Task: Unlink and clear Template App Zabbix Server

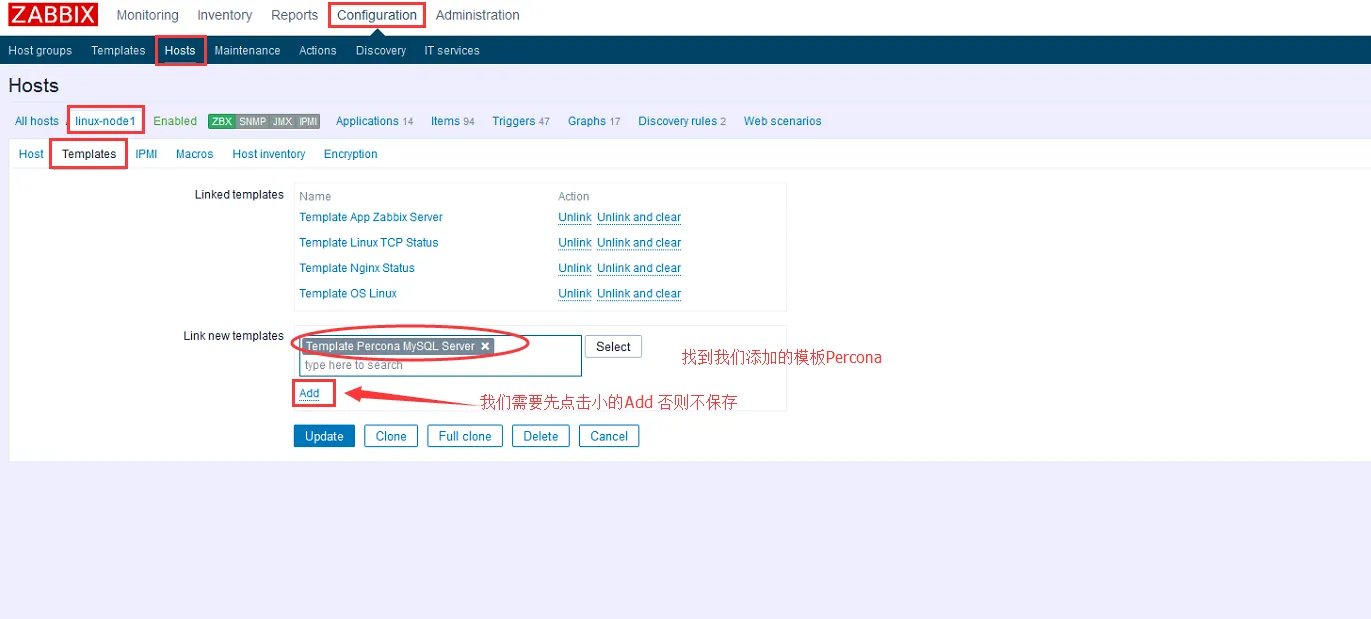Action: click(x=639, y=217)
